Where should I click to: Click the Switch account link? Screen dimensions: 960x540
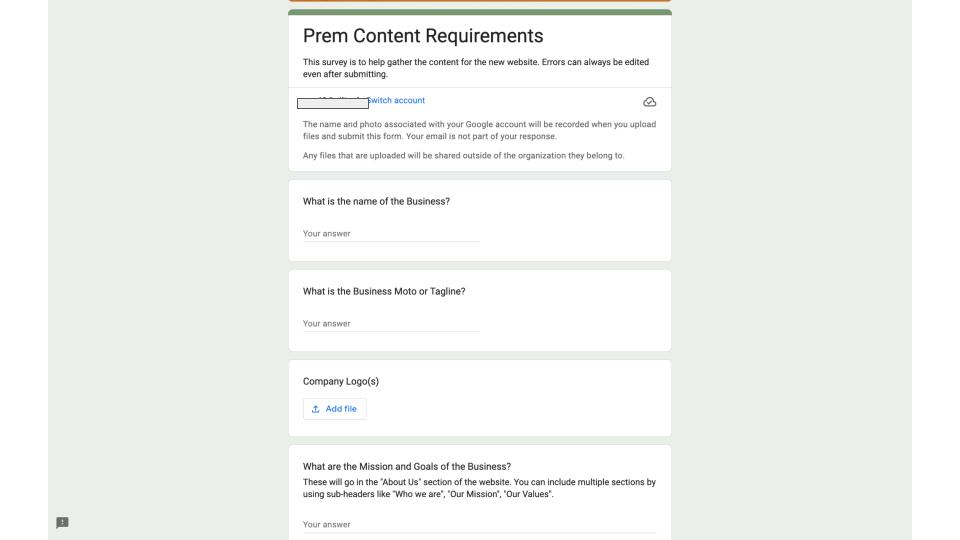pyautogui.click(x=396, y=100)
